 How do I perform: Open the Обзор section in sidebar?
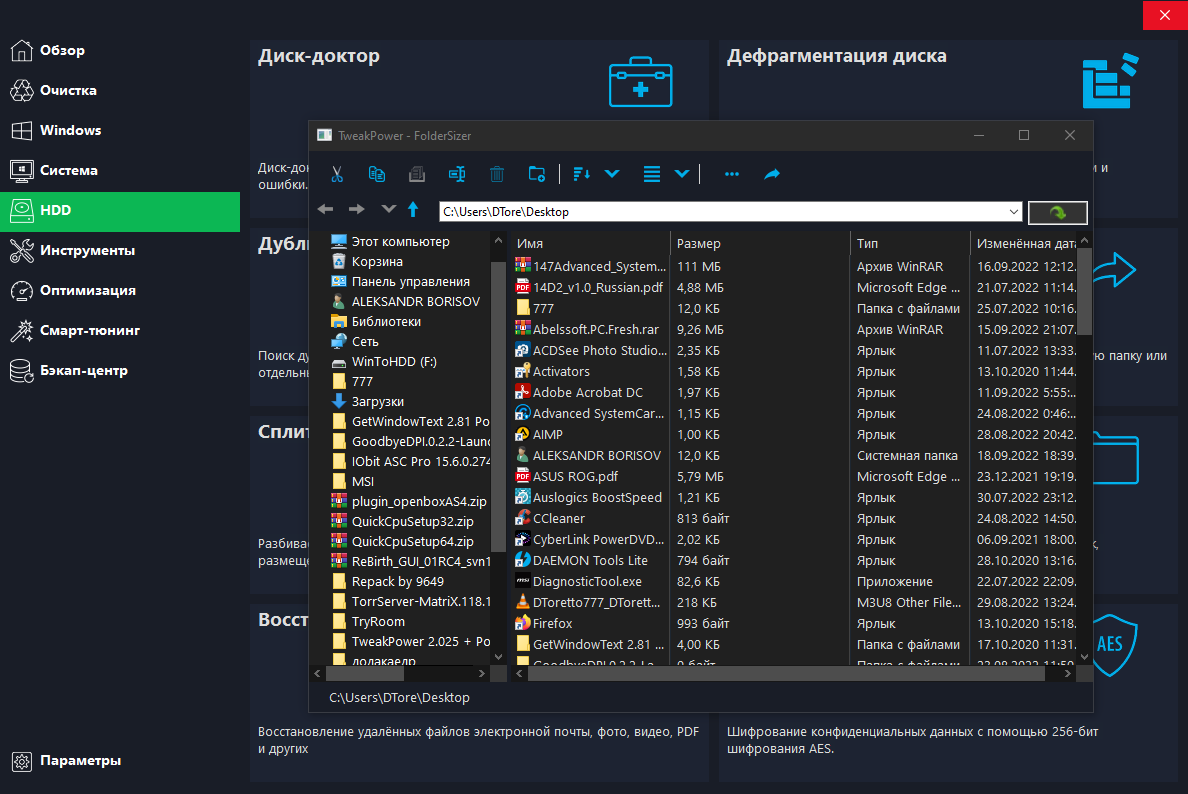pos(120,50)
